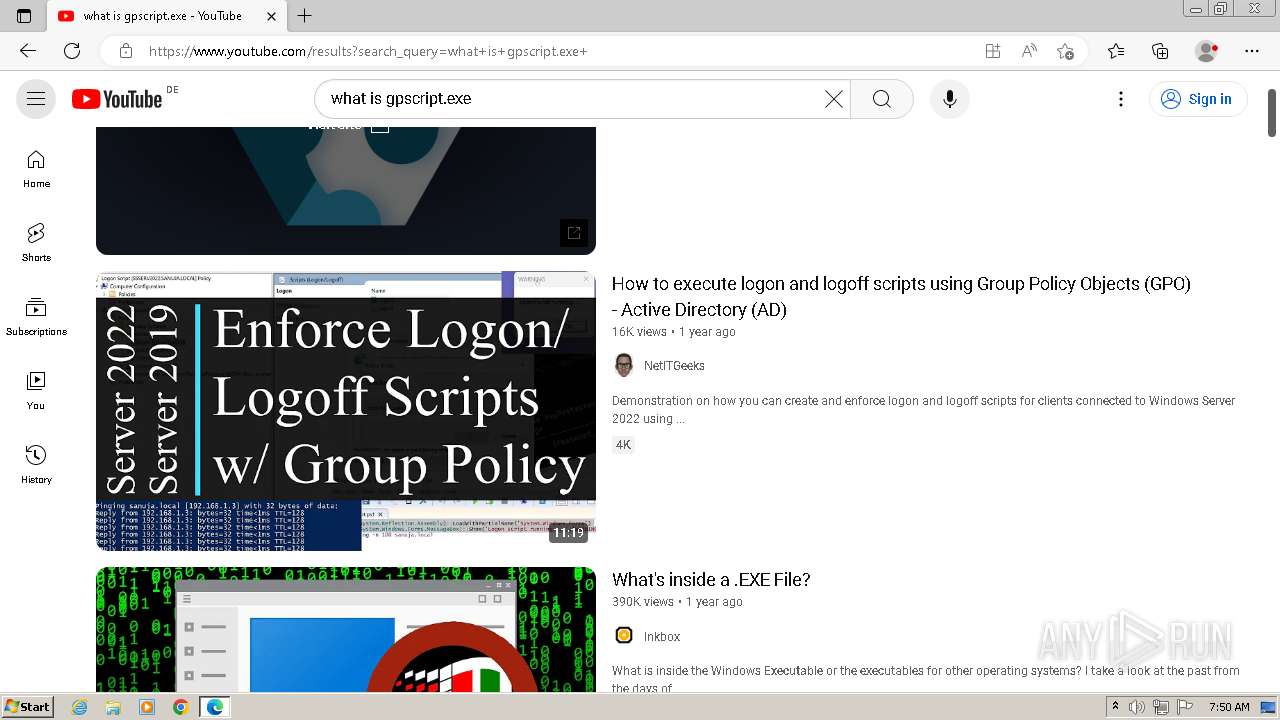Reload the page with refresh icon
Image resolution: width=1280 pixels, height=720 pixels.
(x=72, y=51)
